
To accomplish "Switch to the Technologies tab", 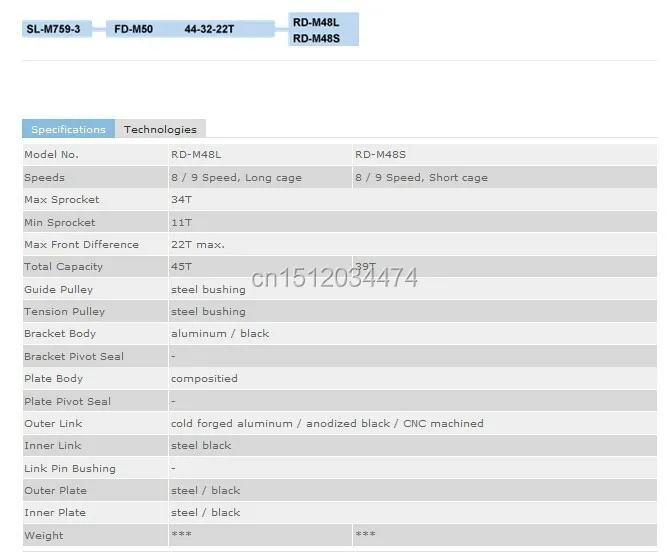I will [160, 129].
